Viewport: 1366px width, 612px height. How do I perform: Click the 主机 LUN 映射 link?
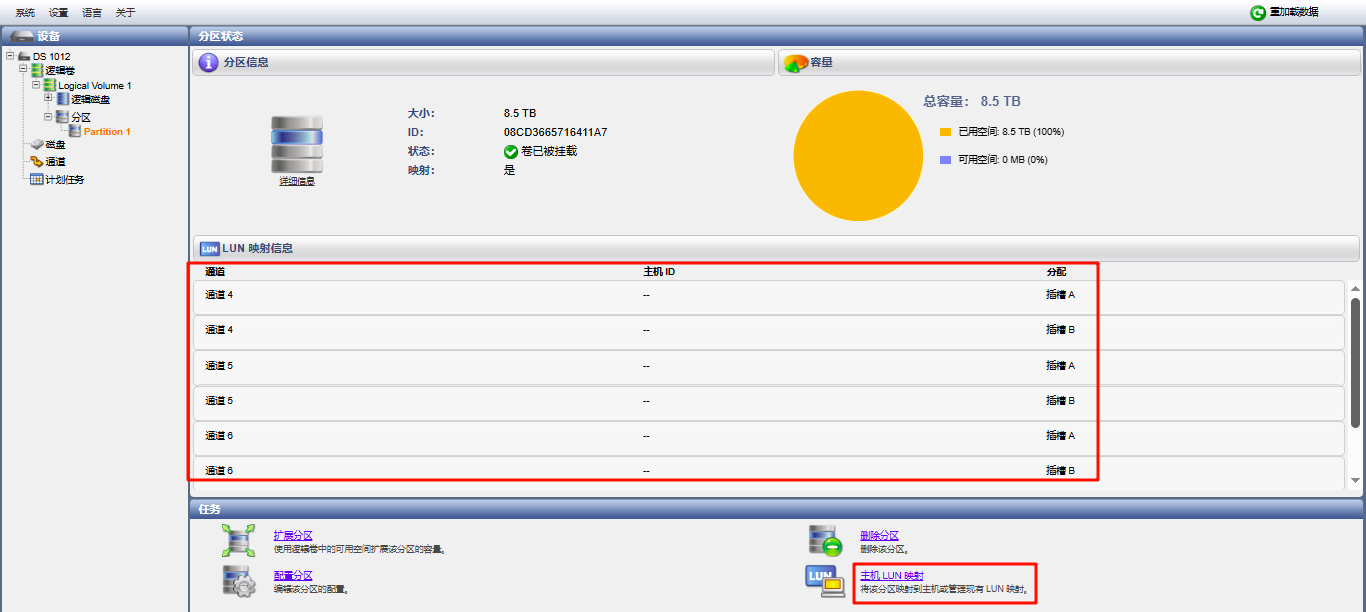[892, 576]
